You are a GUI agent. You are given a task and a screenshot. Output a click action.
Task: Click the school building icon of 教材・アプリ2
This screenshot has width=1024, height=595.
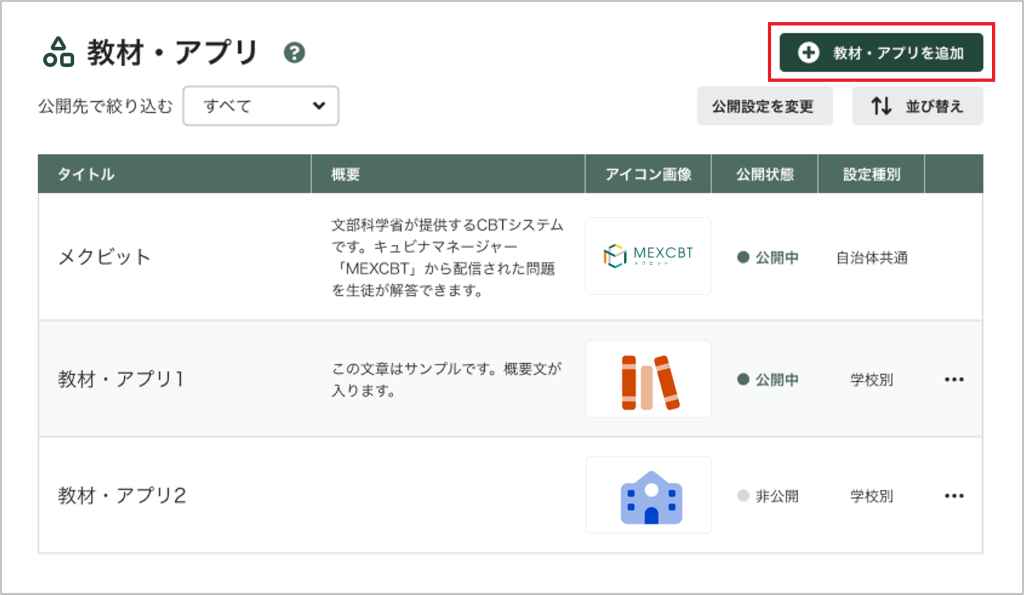648,496
